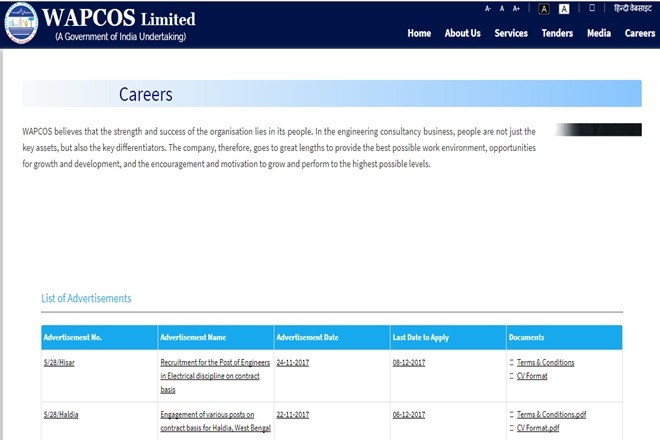
Task: Download CV Format for the Hisar advertisement
Action: click(534, 376)
